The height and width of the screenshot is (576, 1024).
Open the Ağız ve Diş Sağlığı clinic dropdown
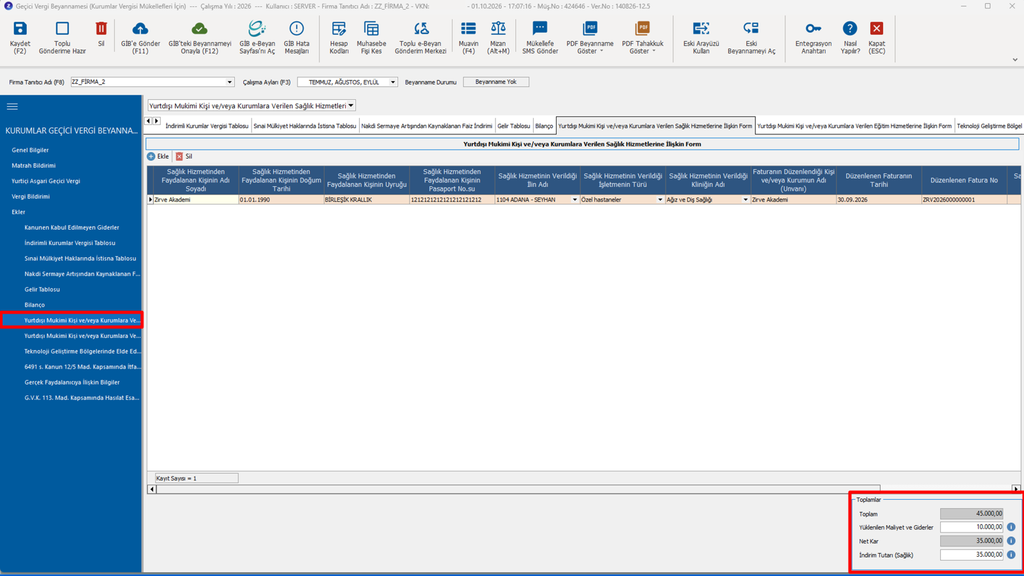click(x=746, y=200)
